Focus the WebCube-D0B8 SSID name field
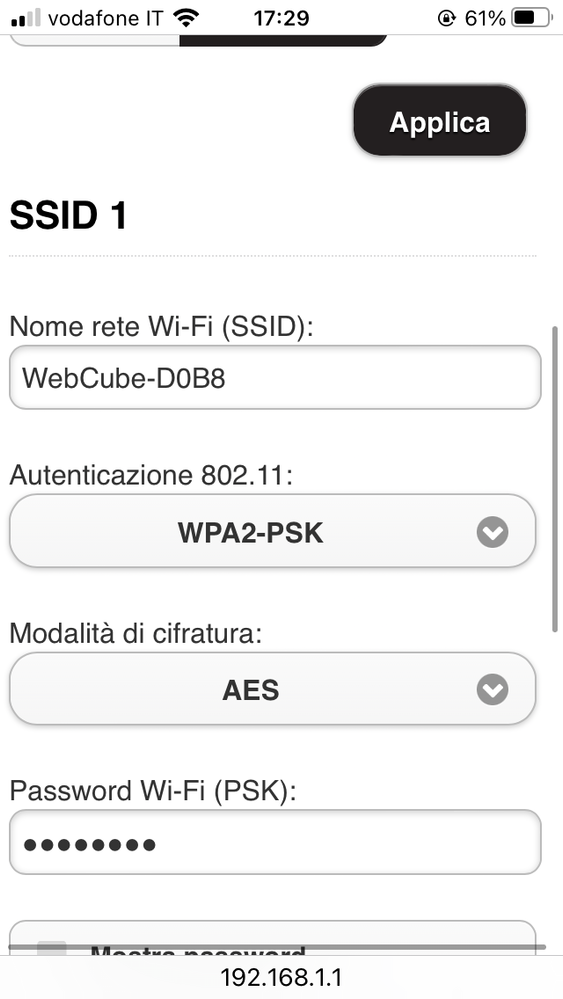This screenshot has height=999, width=563. click(x=275, y=377)
